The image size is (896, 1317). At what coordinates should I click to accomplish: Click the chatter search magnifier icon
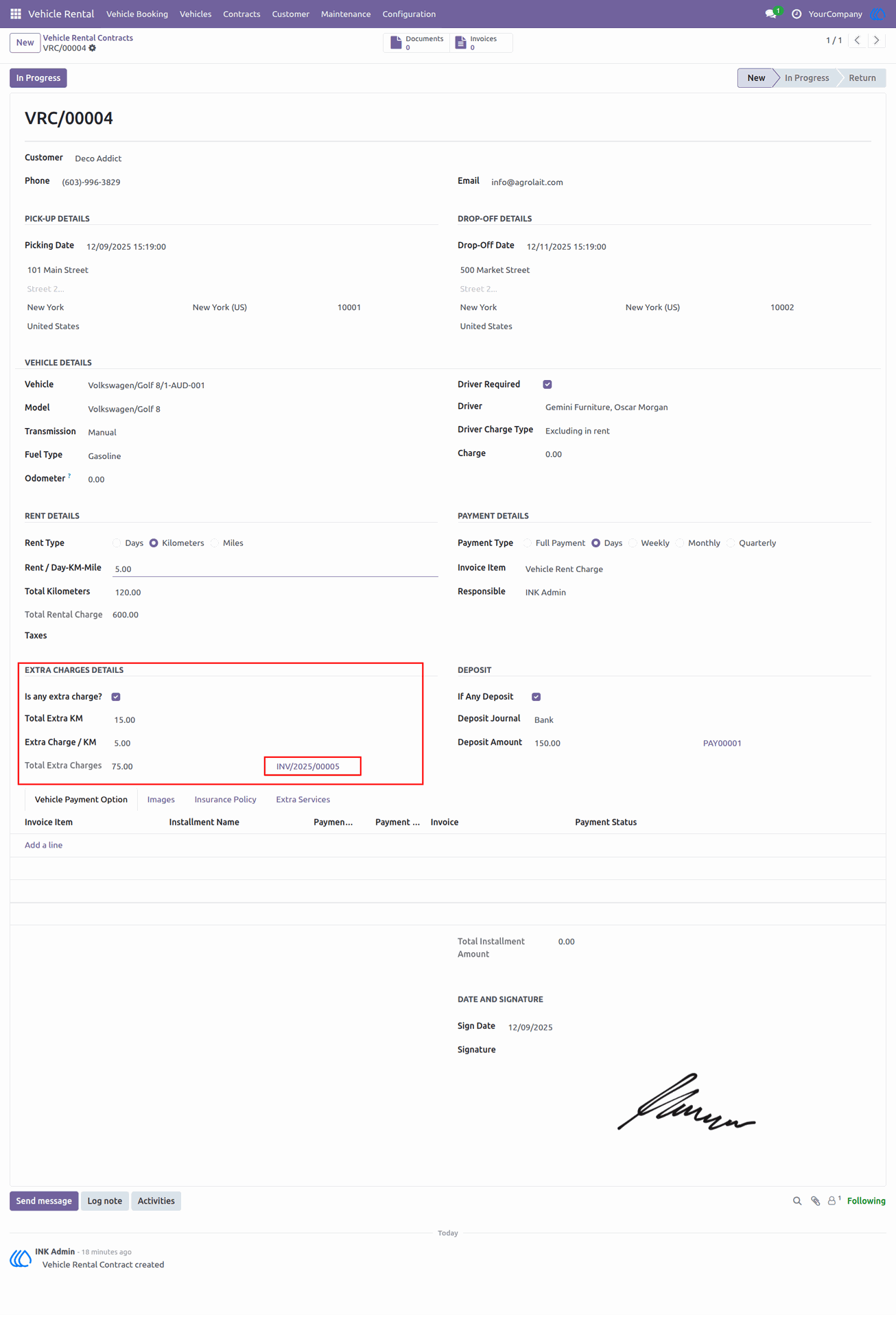click(797, 1200)
